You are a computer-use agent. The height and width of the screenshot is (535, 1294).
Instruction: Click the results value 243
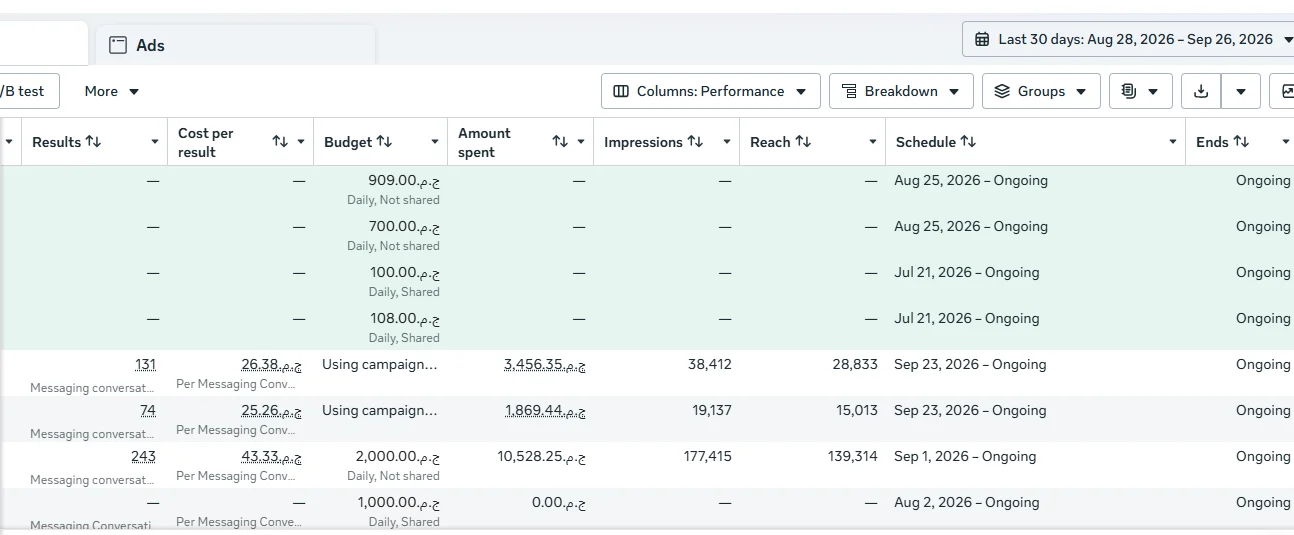tap(143, 456)
